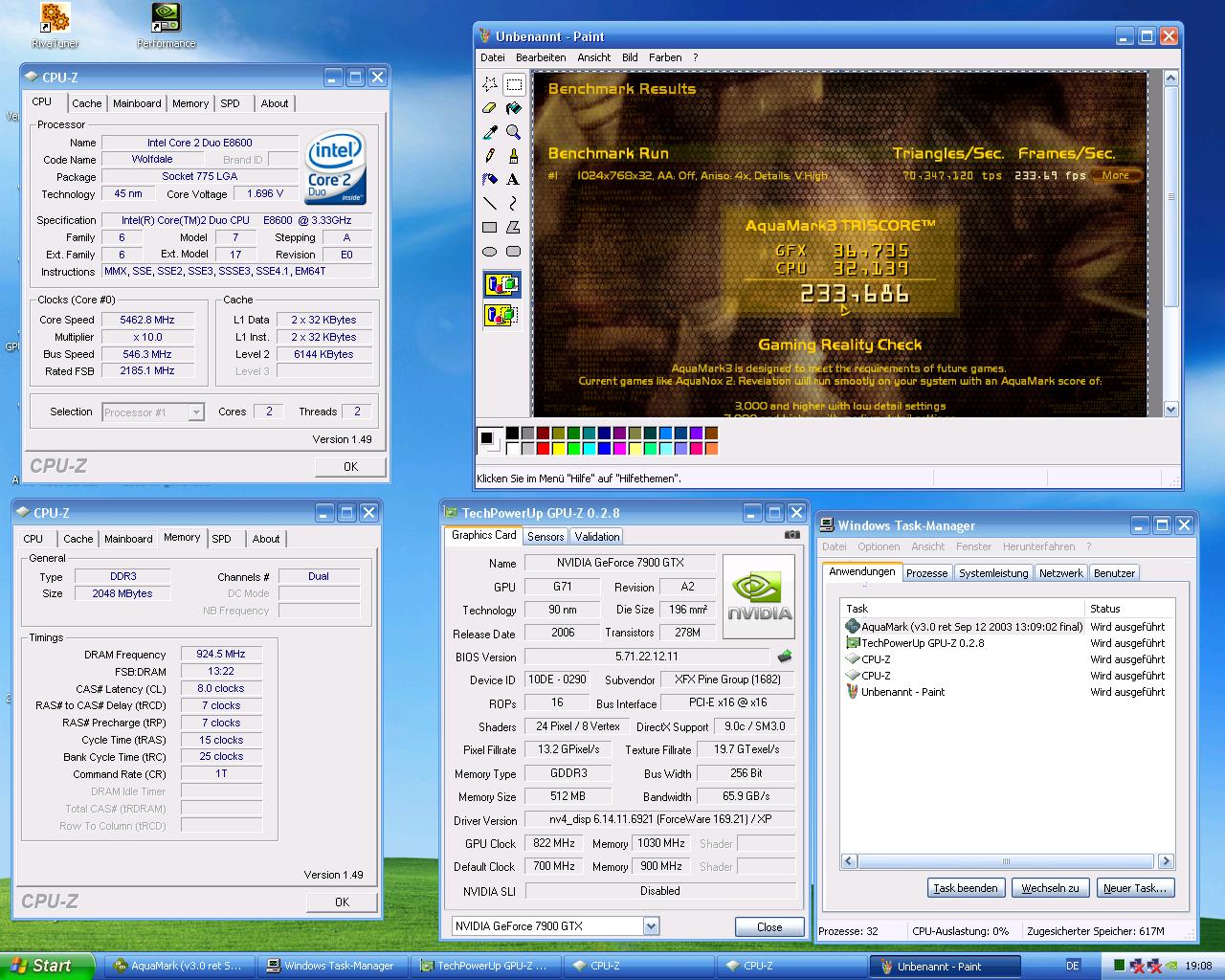Select the Brush tool in Paint

pos(514,155)
